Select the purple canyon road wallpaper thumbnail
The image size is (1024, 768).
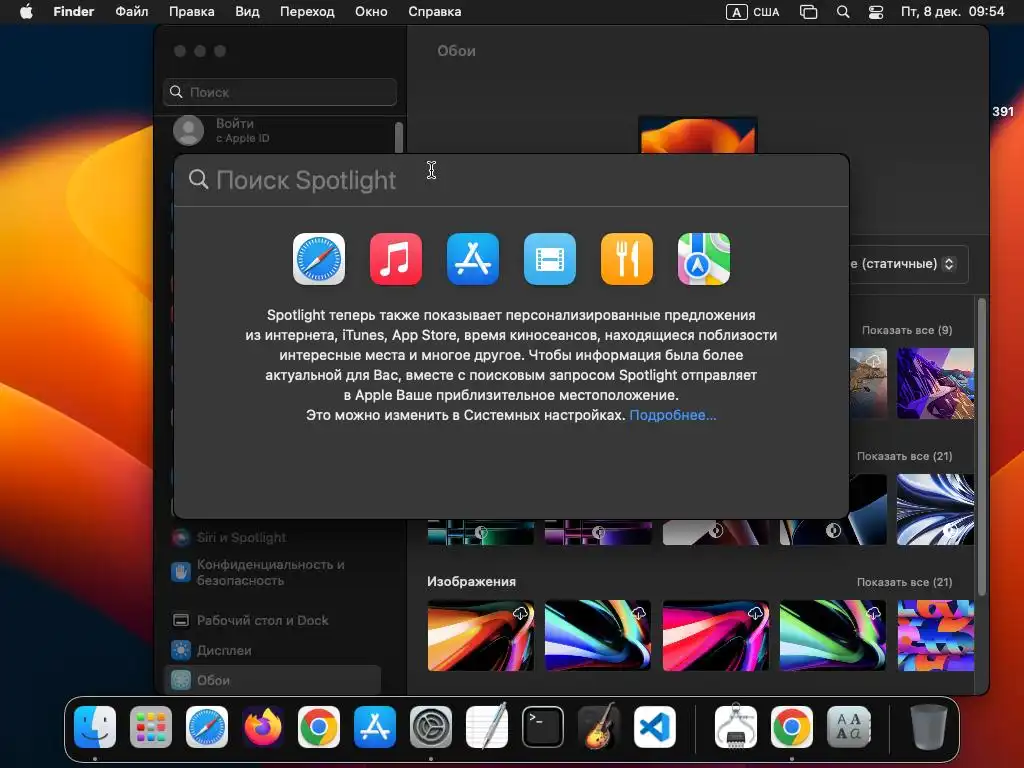[936, 383]
